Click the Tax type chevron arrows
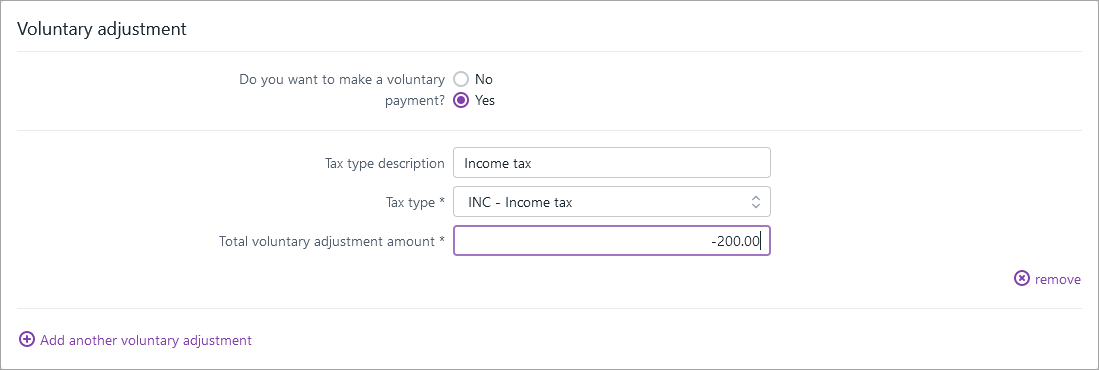Viewport: 1099px width, 370px height. pyautogui.click(x=756, y=203)
